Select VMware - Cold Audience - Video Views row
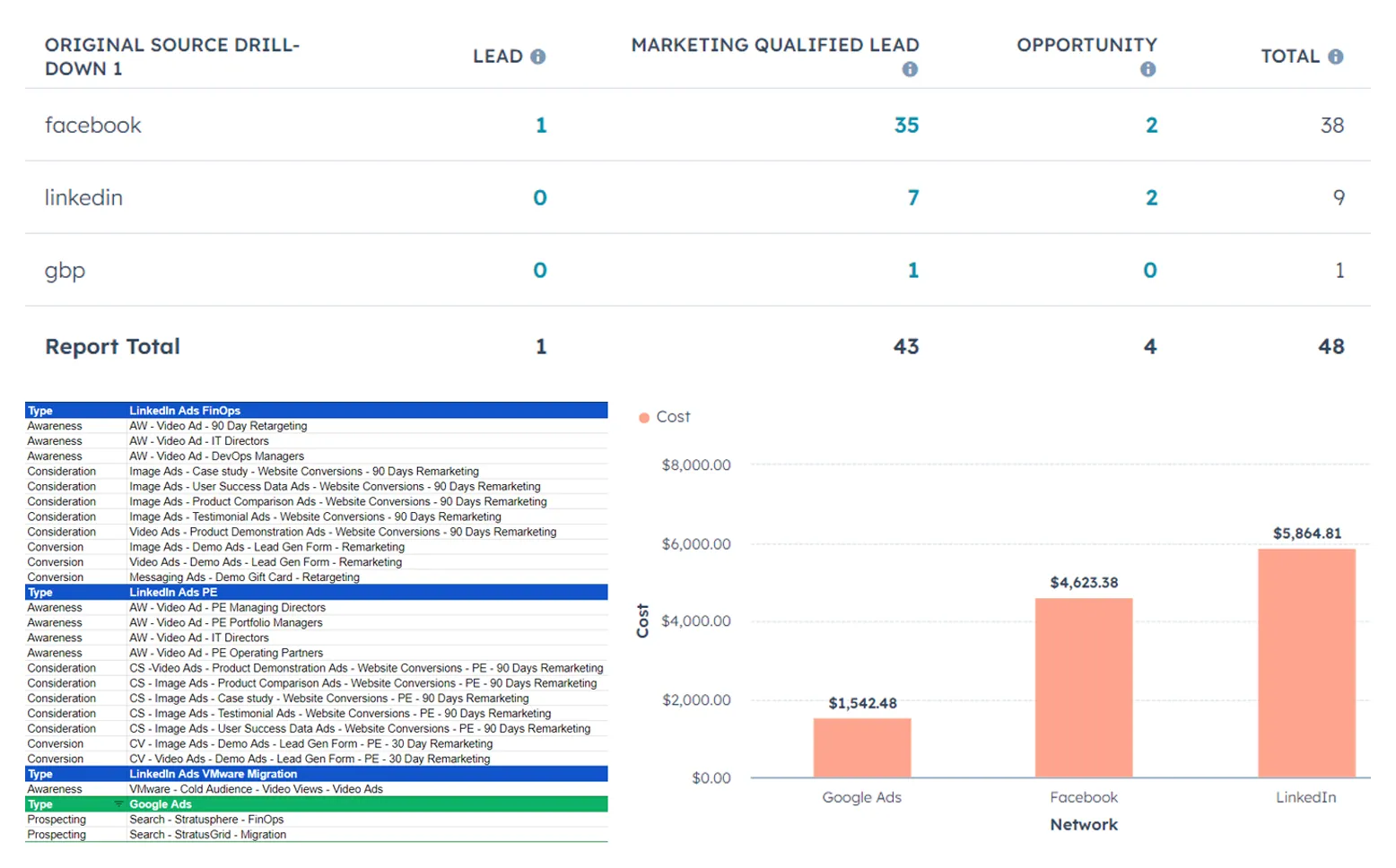The width and height of the screenshot is (1396, 868). tap(317, 789)
